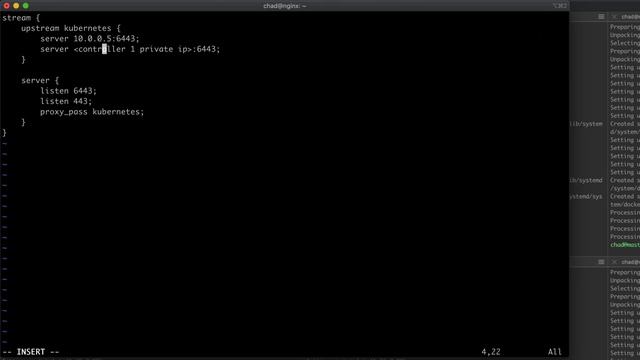Click the 'stream {' line

[x=21, y=18]
